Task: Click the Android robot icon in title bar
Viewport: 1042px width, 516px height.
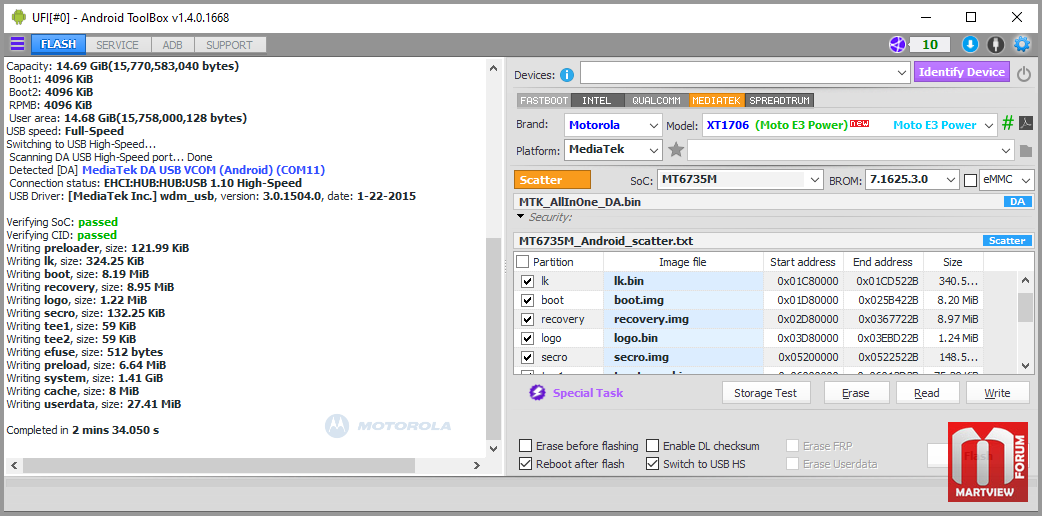Action: tap(19, 17)
